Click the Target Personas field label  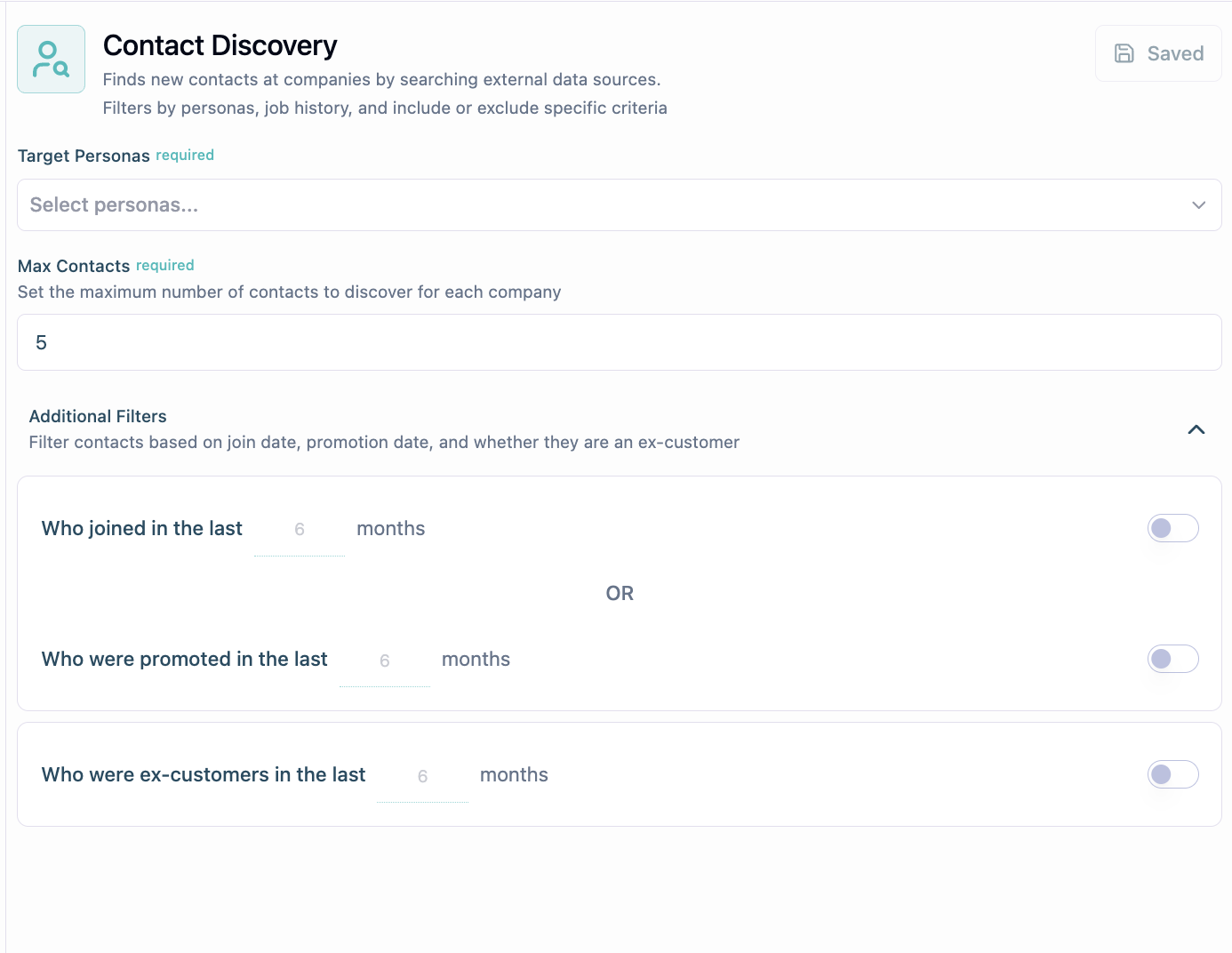coord(84,156)
